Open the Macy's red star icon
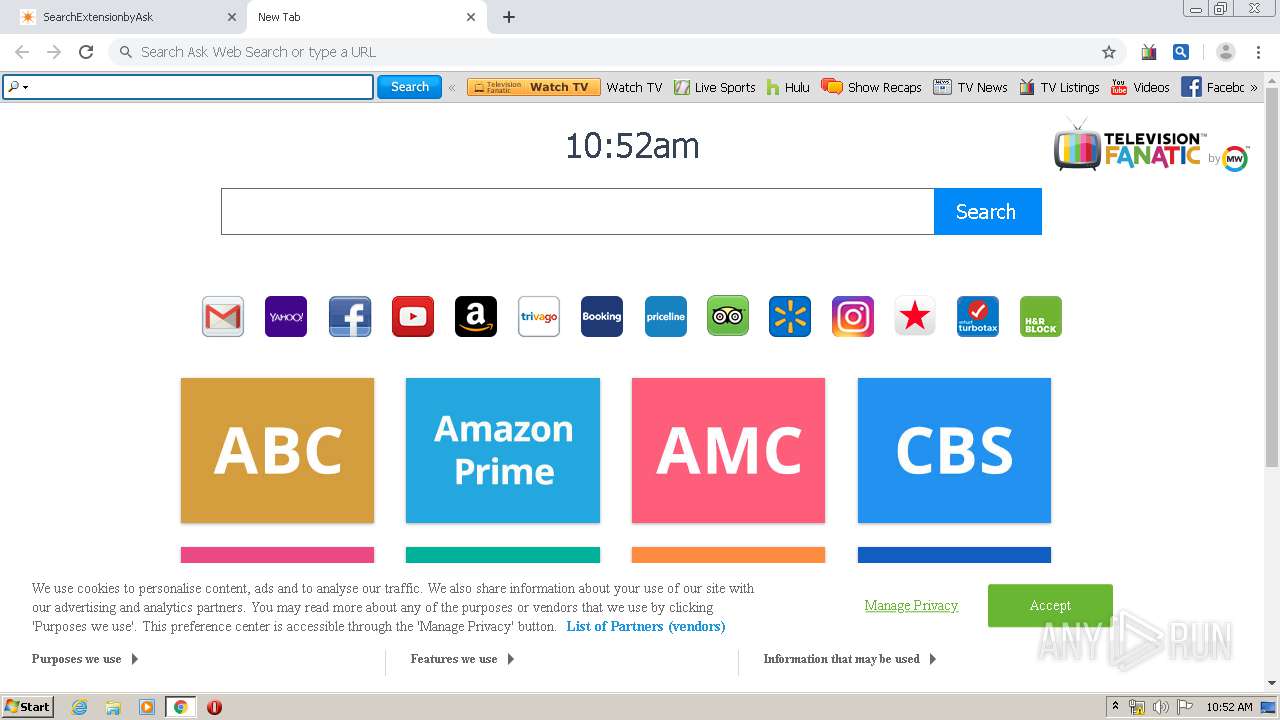Screen dimensions: 1280x720 [915, 317]
